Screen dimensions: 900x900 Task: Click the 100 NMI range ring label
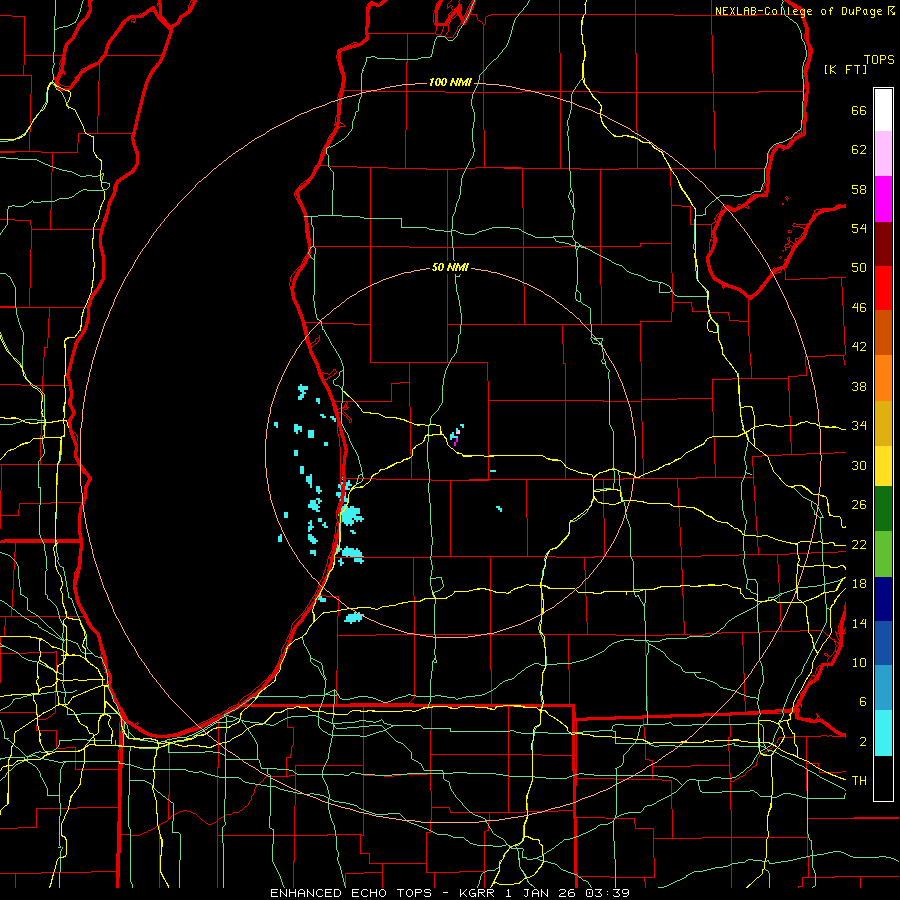pos(450,83)
